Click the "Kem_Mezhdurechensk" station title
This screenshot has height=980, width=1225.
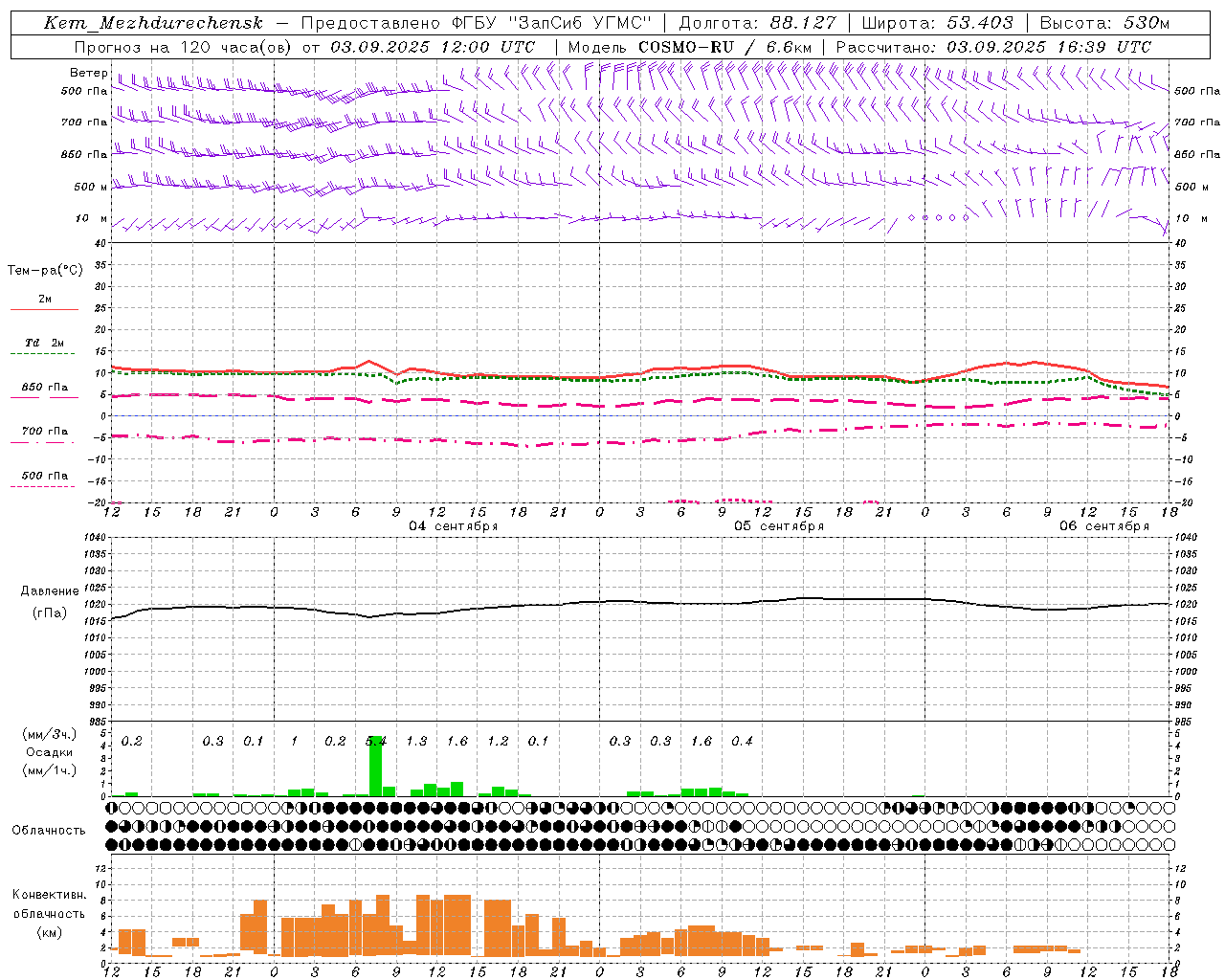click(153, 24)
